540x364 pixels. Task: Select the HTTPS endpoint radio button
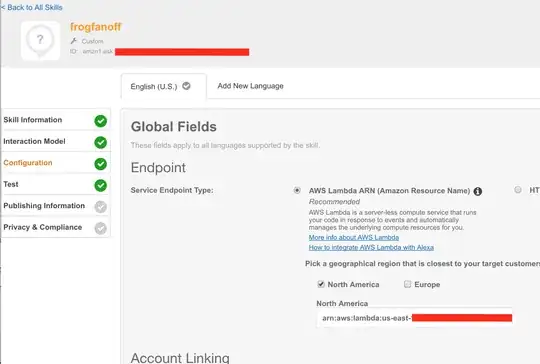pos(518,189)
